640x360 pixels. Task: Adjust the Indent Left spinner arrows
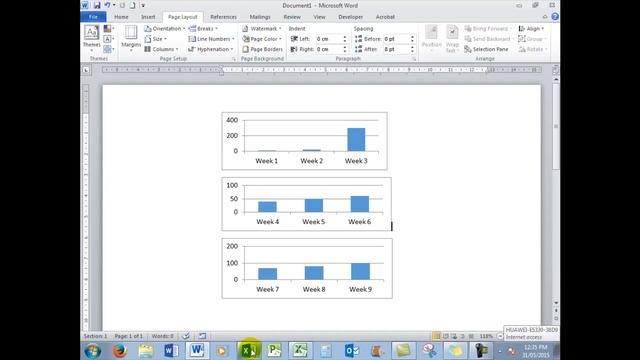point(345,39)
